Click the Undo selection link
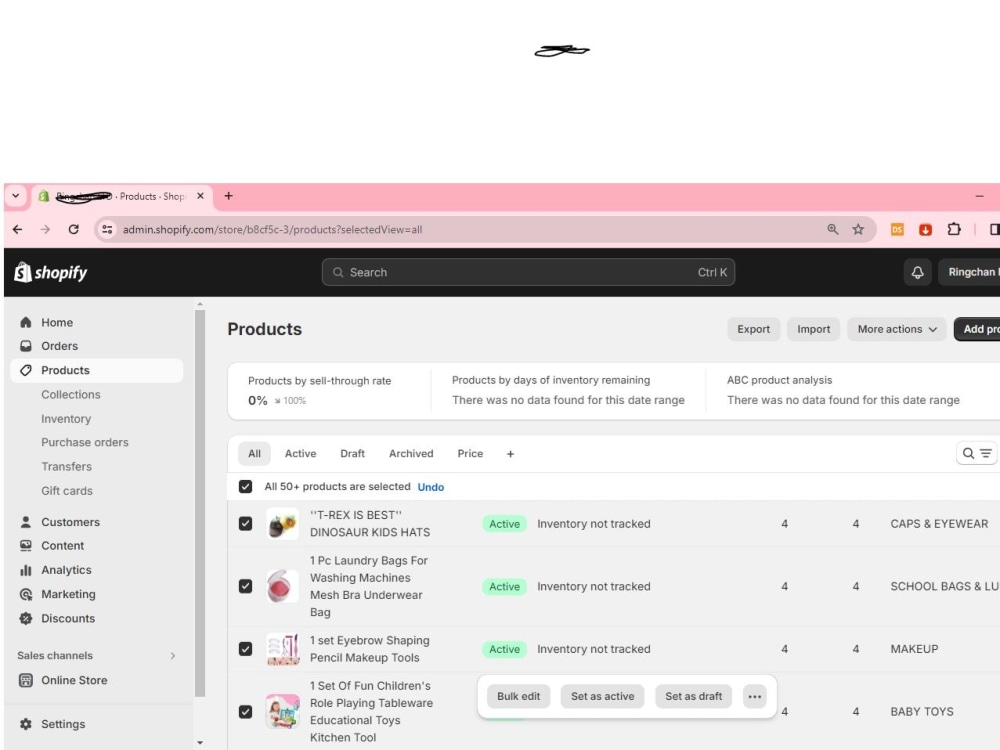The width and height of the screenshot is (1000, 750). [x=430, y=487]
